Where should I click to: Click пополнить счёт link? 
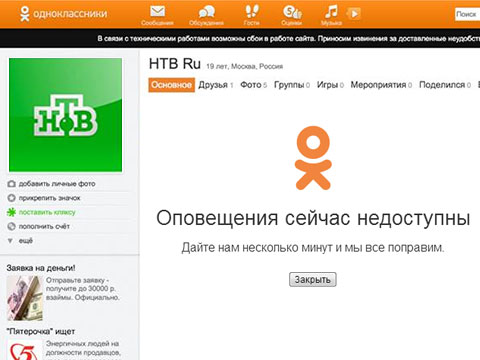[44, 227]
